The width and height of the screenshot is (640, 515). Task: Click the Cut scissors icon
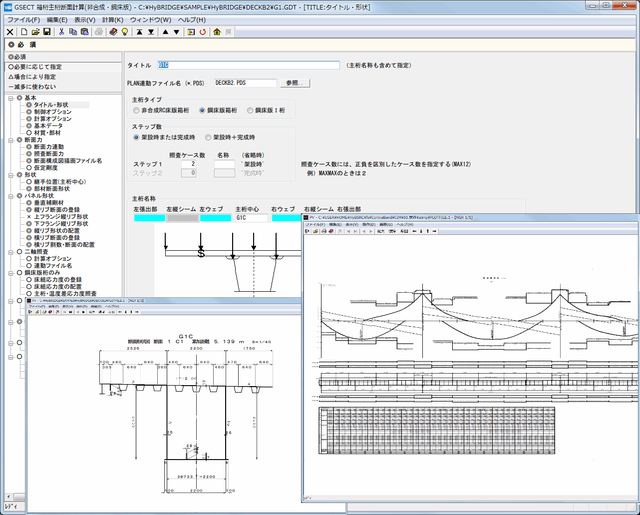pyautogui.click(x=60, y=31)
